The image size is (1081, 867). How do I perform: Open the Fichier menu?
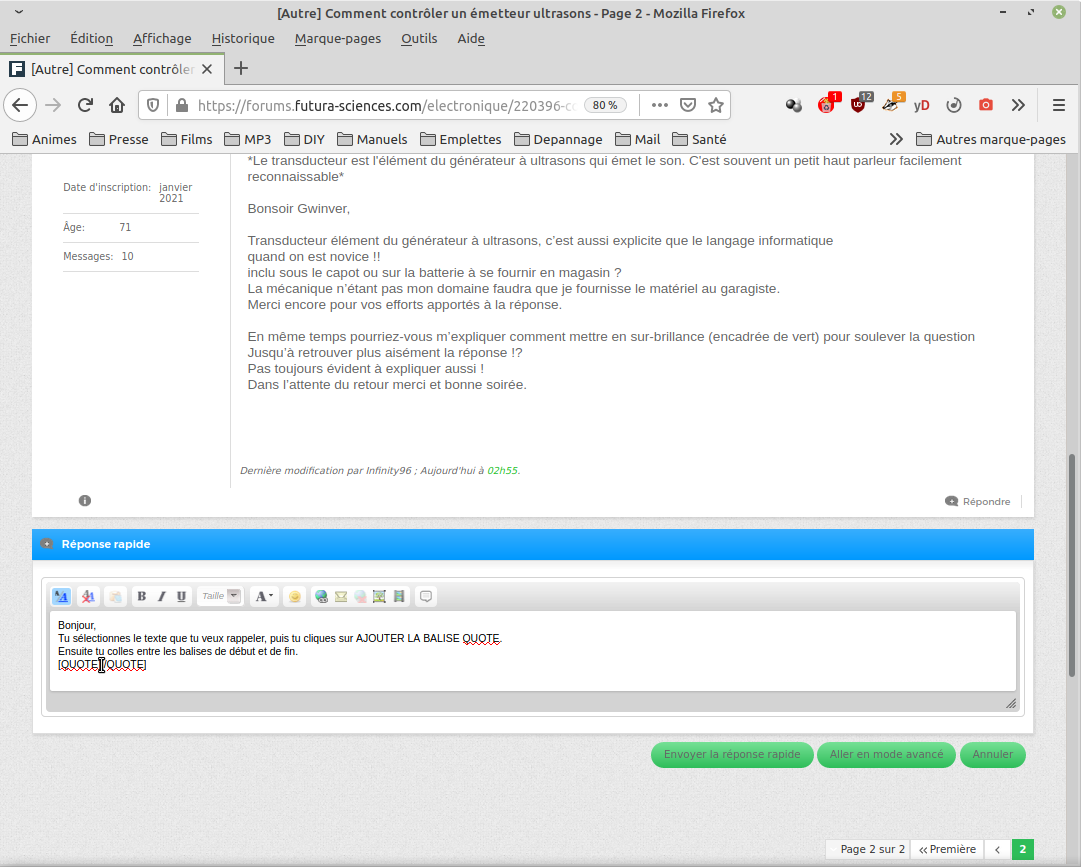pyautogui.click(x=30, y=39)
